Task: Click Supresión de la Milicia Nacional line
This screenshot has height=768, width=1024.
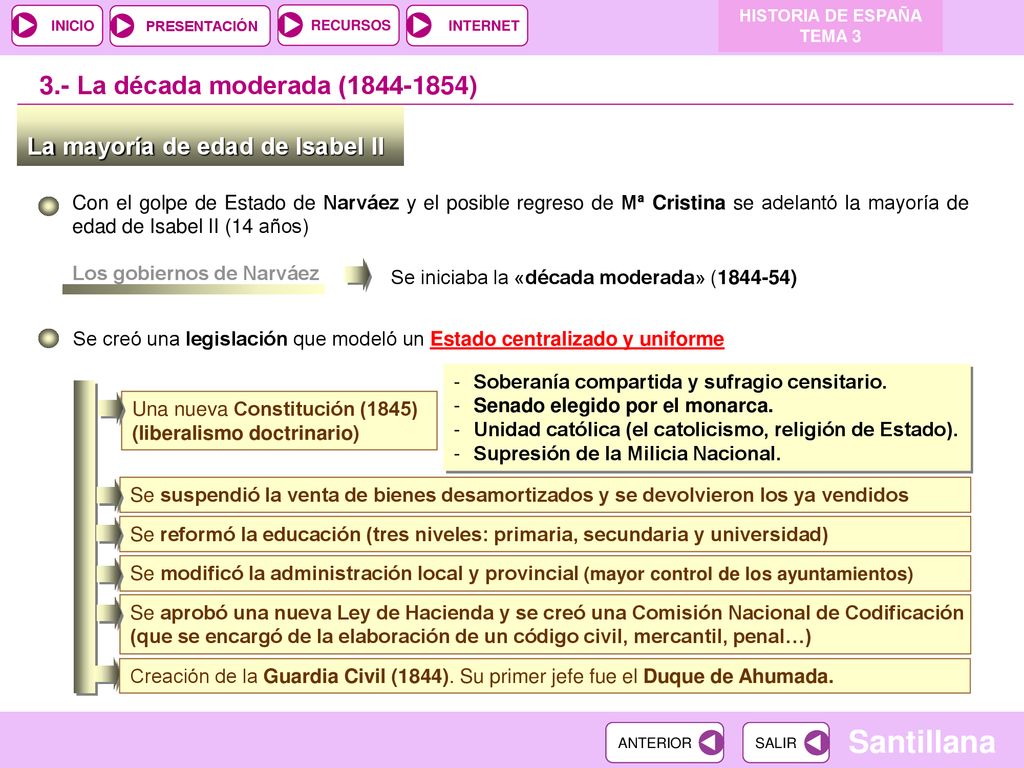Action: click(x=627, y=454)
